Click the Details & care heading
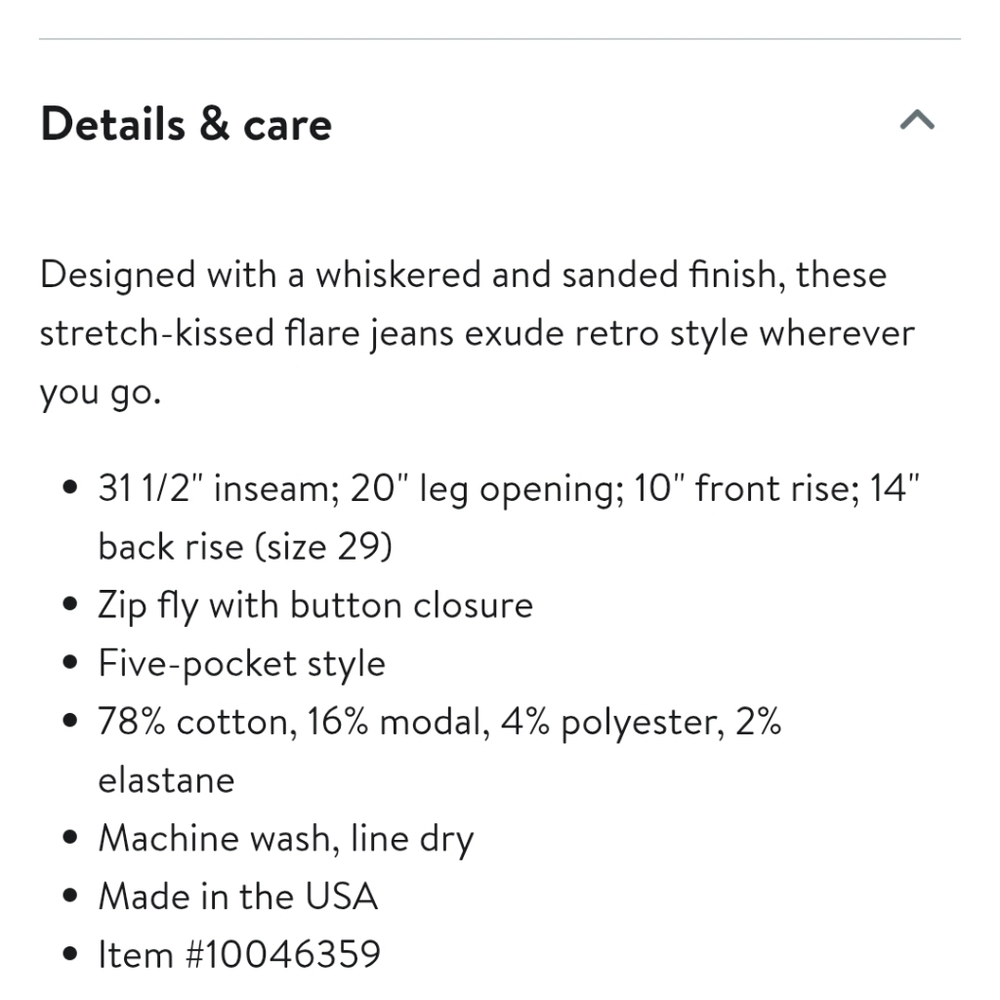This screenshot has height=1000, width=1000. point(186,124)
